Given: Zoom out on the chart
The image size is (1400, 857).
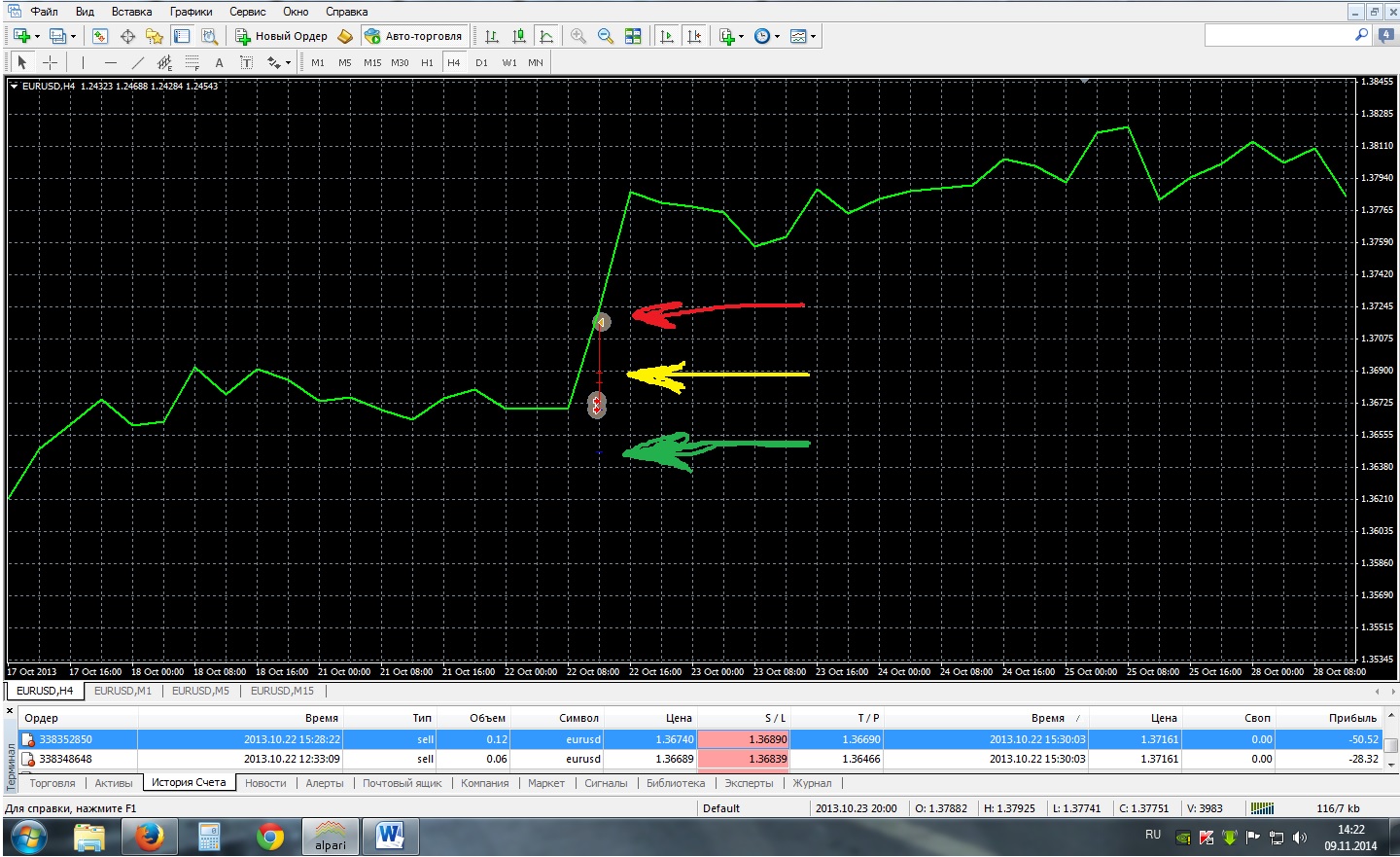Looking at the screenshot, I should (606, 36).
